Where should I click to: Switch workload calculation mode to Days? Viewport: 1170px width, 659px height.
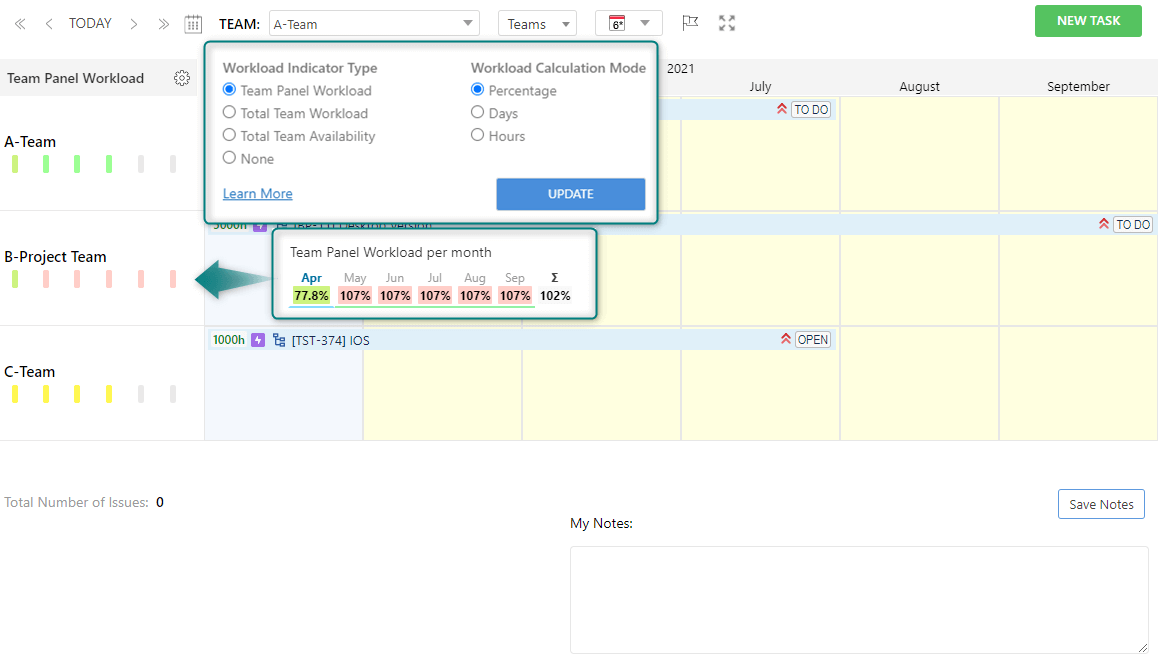[x=477, y=112]
